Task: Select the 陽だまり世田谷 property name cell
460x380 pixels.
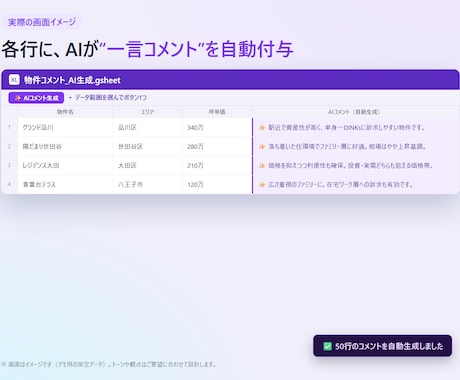Action: [x=65, y=146]
